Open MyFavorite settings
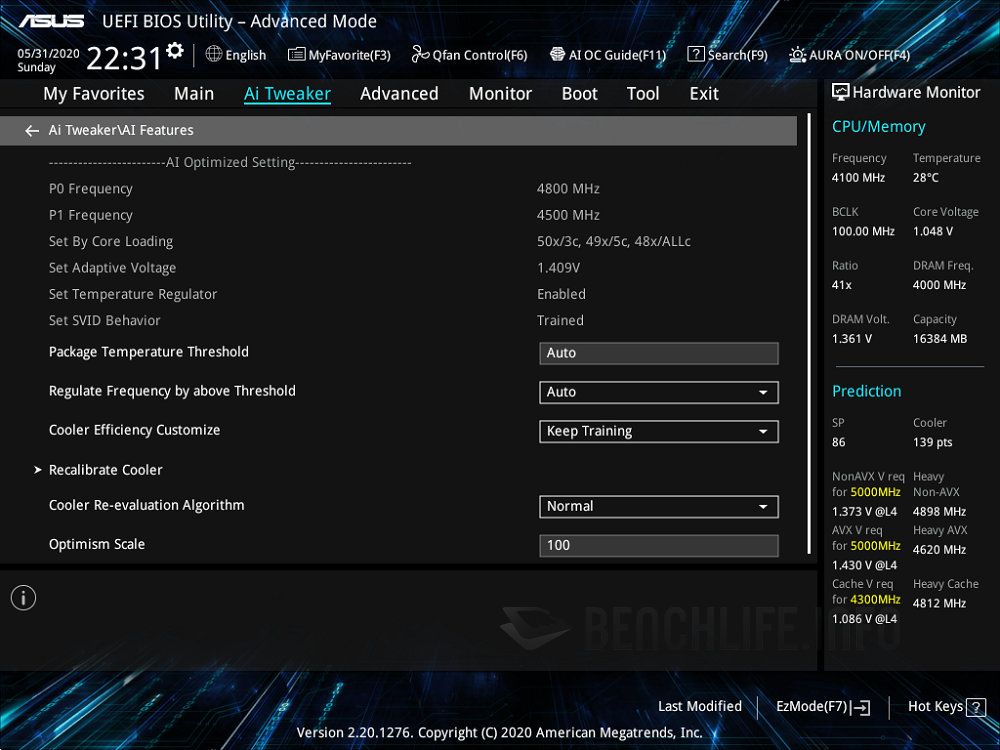 point(339,55)
